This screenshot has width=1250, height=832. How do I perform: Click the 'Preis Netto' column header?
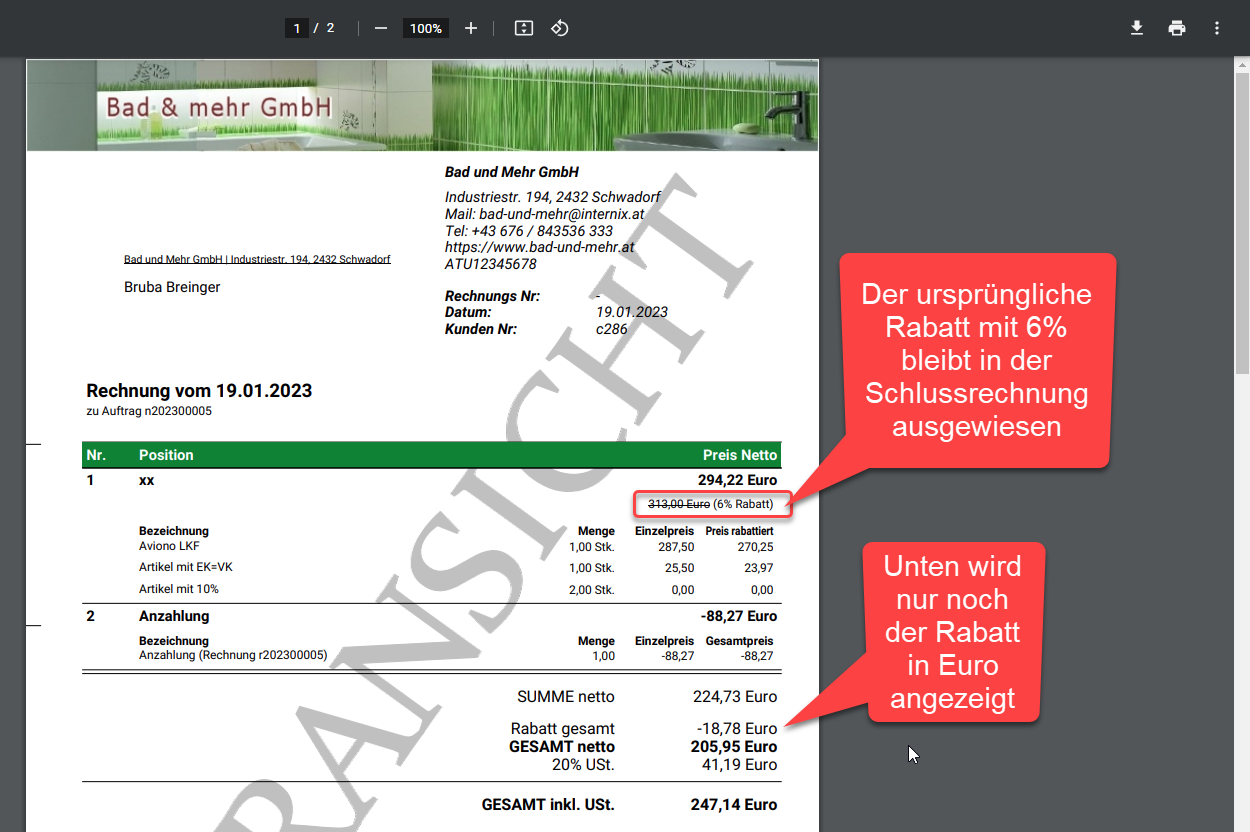coord(740,455)
